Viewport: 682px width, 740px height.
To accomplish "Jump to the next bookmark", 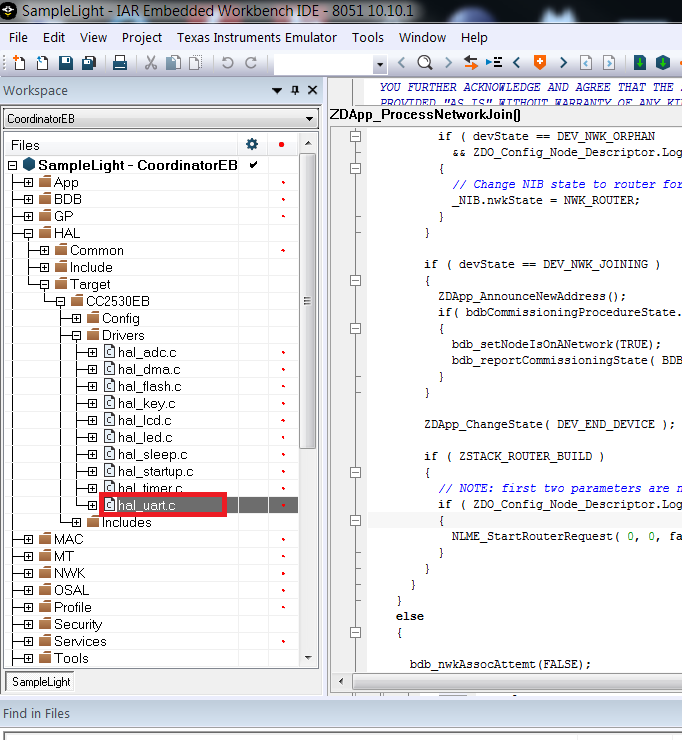I will click(x=563, y=63).
